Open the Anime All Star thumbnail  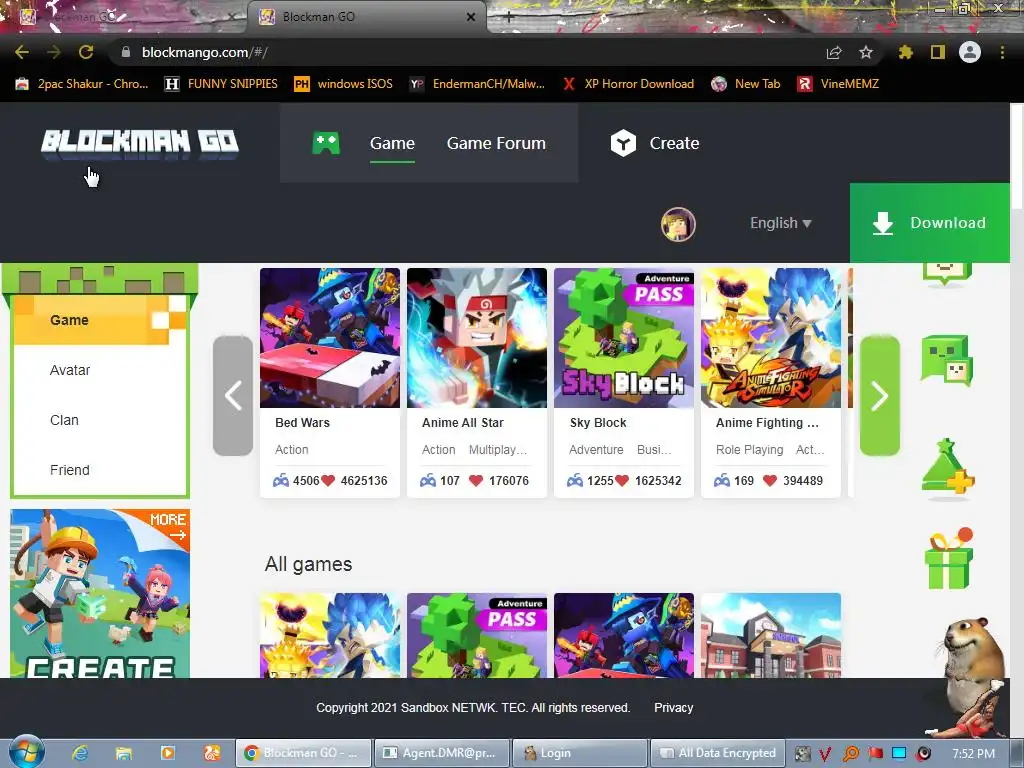pos(477,338)
